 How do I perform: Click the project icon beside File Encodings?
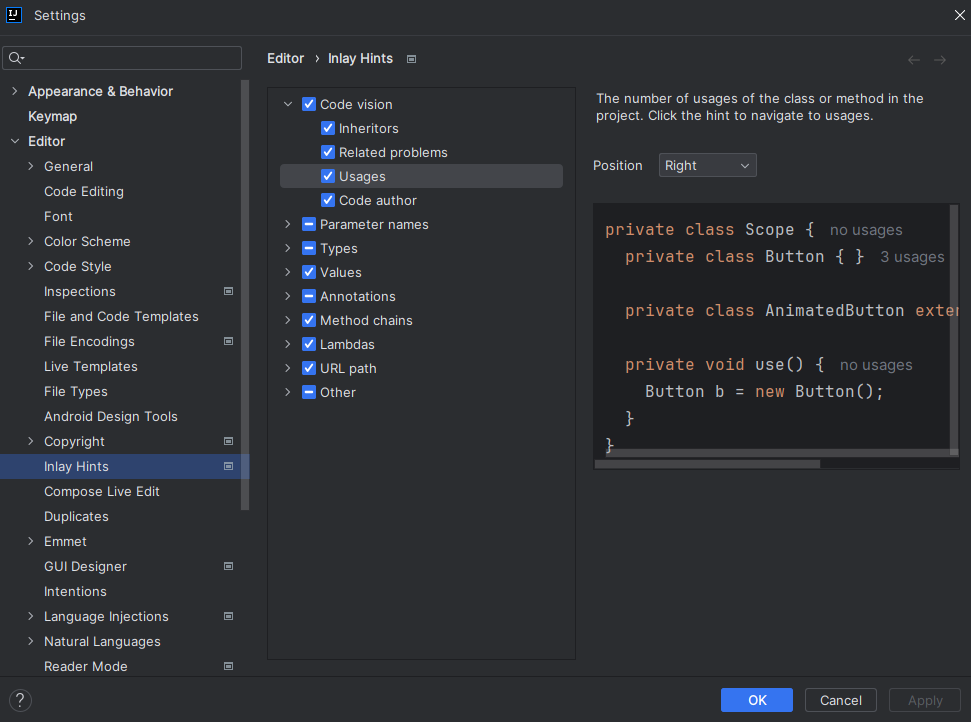click(x=228, y=341)
